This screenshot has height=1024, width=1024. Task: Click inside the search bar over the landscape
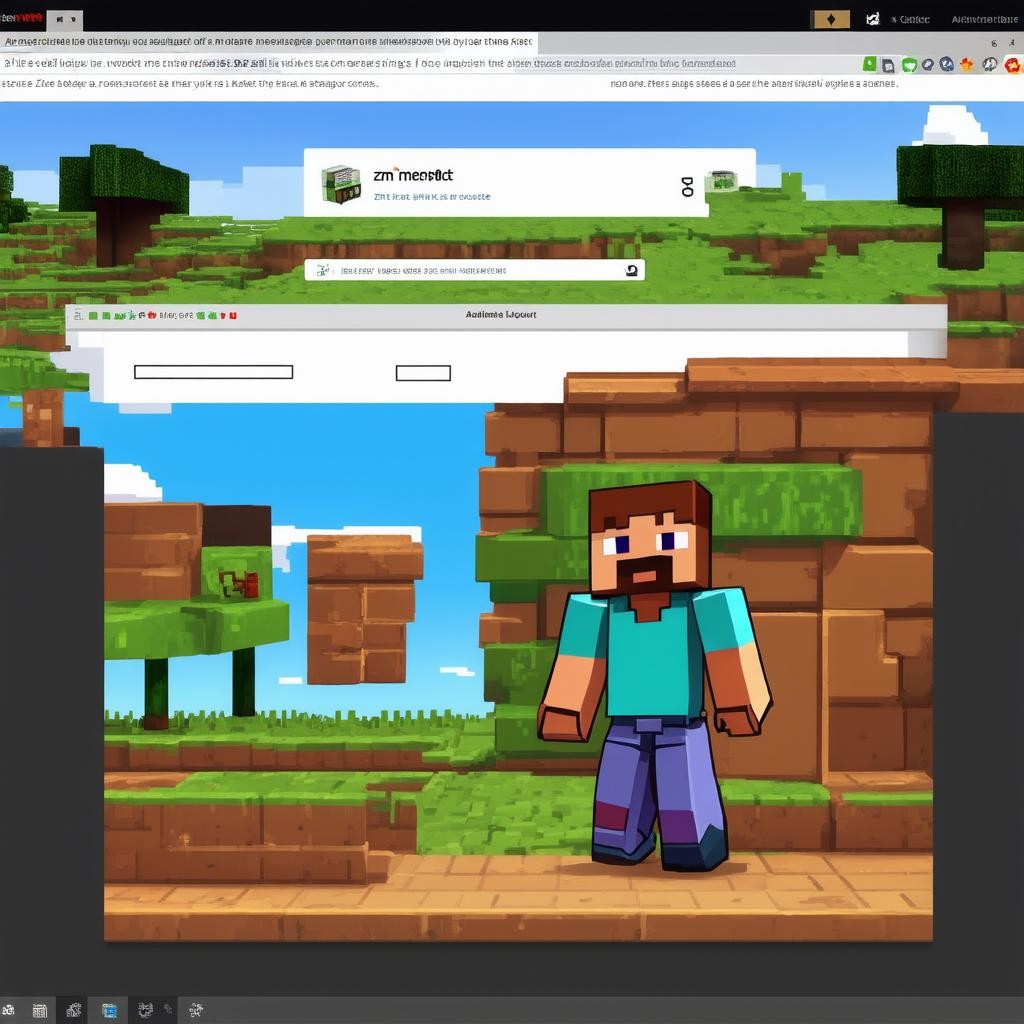(x=470, y=270)
